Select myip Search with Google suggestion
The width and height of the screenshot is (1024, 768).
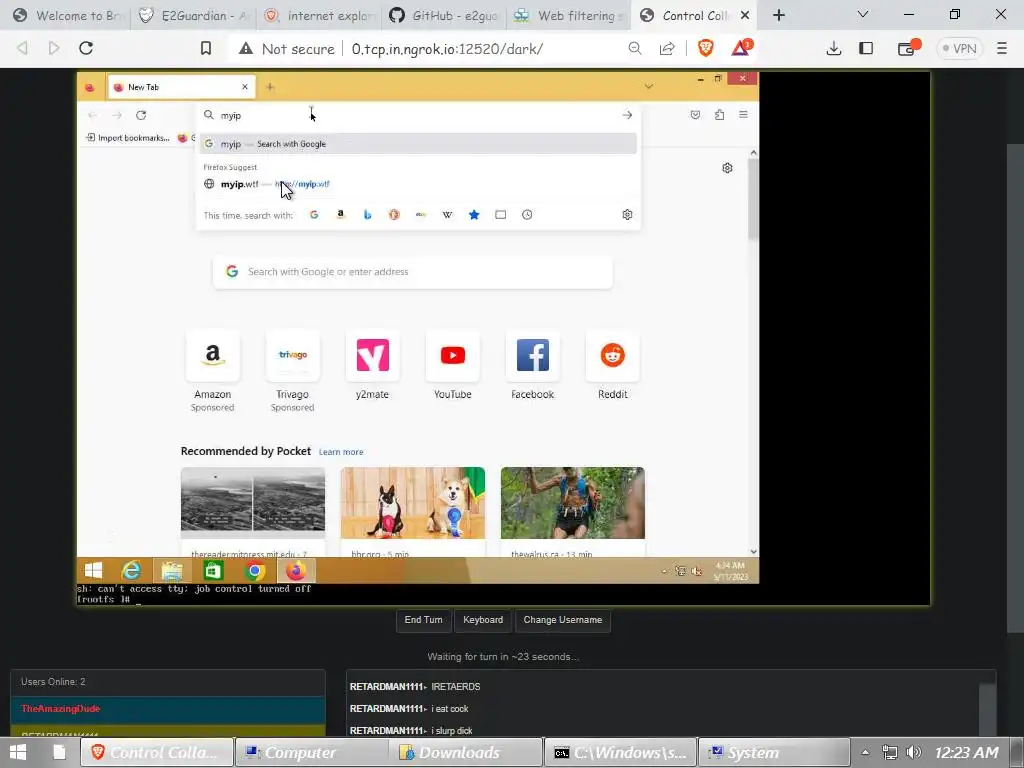[x=418, y=144]
